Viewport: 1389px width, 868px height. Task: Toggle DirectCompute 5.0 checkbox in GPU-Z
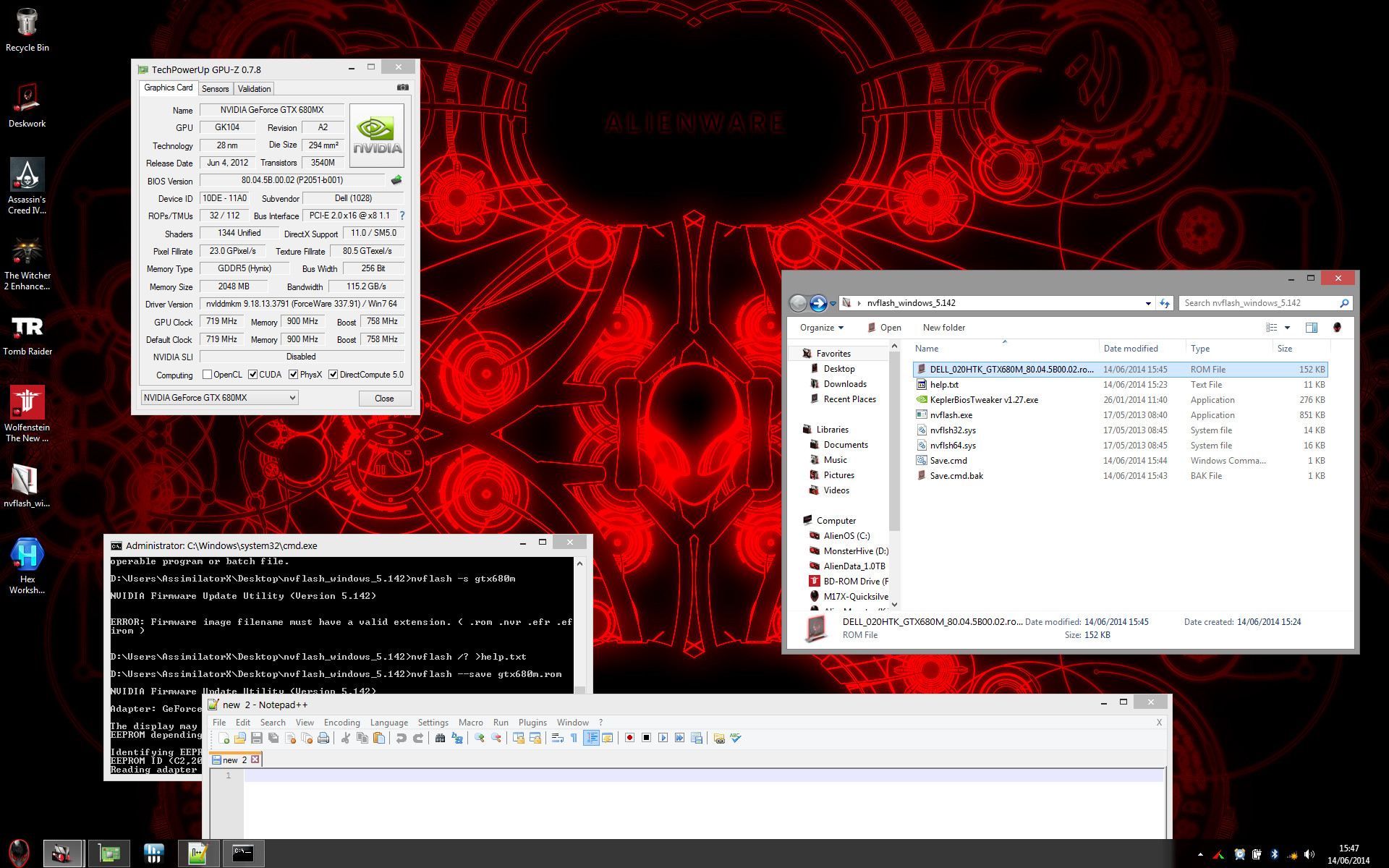333,375
